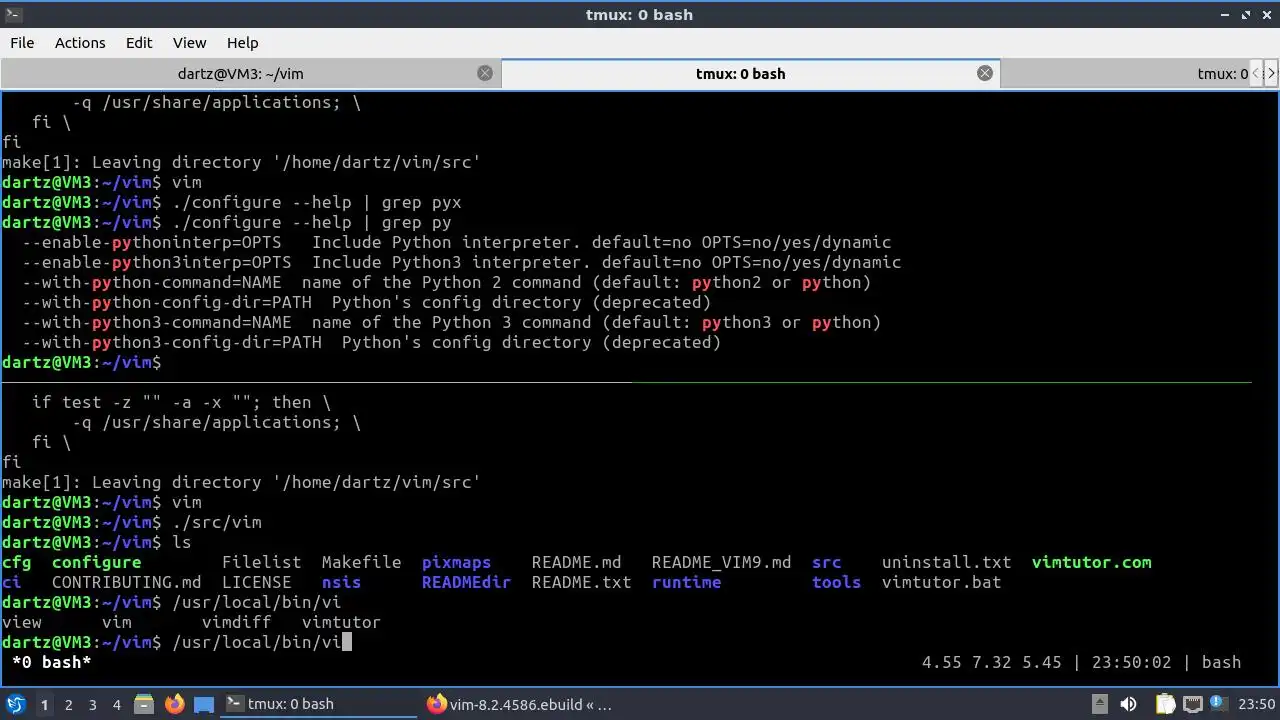The image size is (1280, 720).
Task: Click 'uninstall.txt' in the ls output
Action: (947, 562)
